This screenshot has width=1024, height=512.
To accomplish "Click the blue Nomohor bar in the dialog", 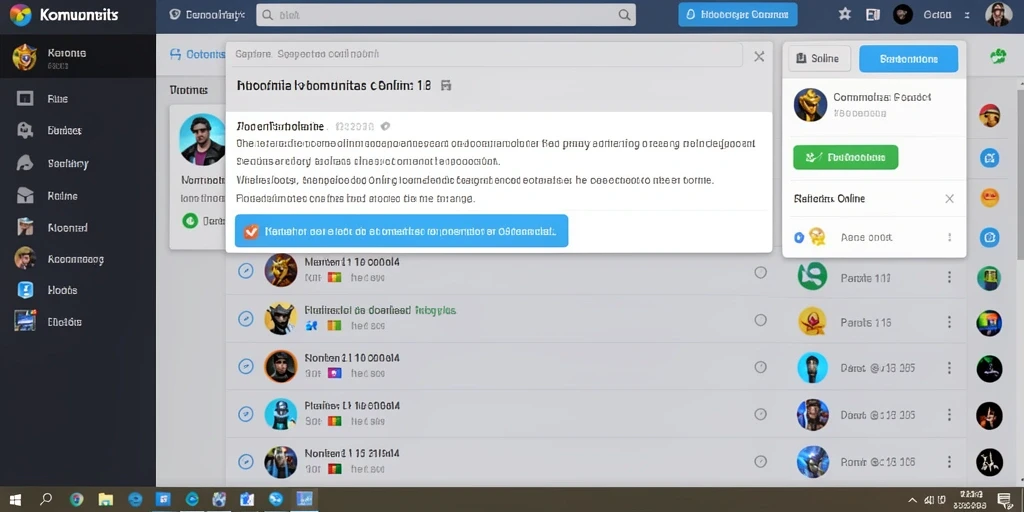I will [x=402, y=231].
